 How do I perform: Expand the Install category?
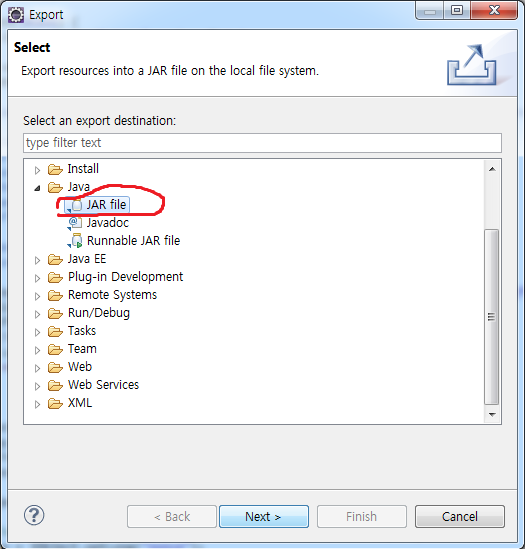coord(37,170)
